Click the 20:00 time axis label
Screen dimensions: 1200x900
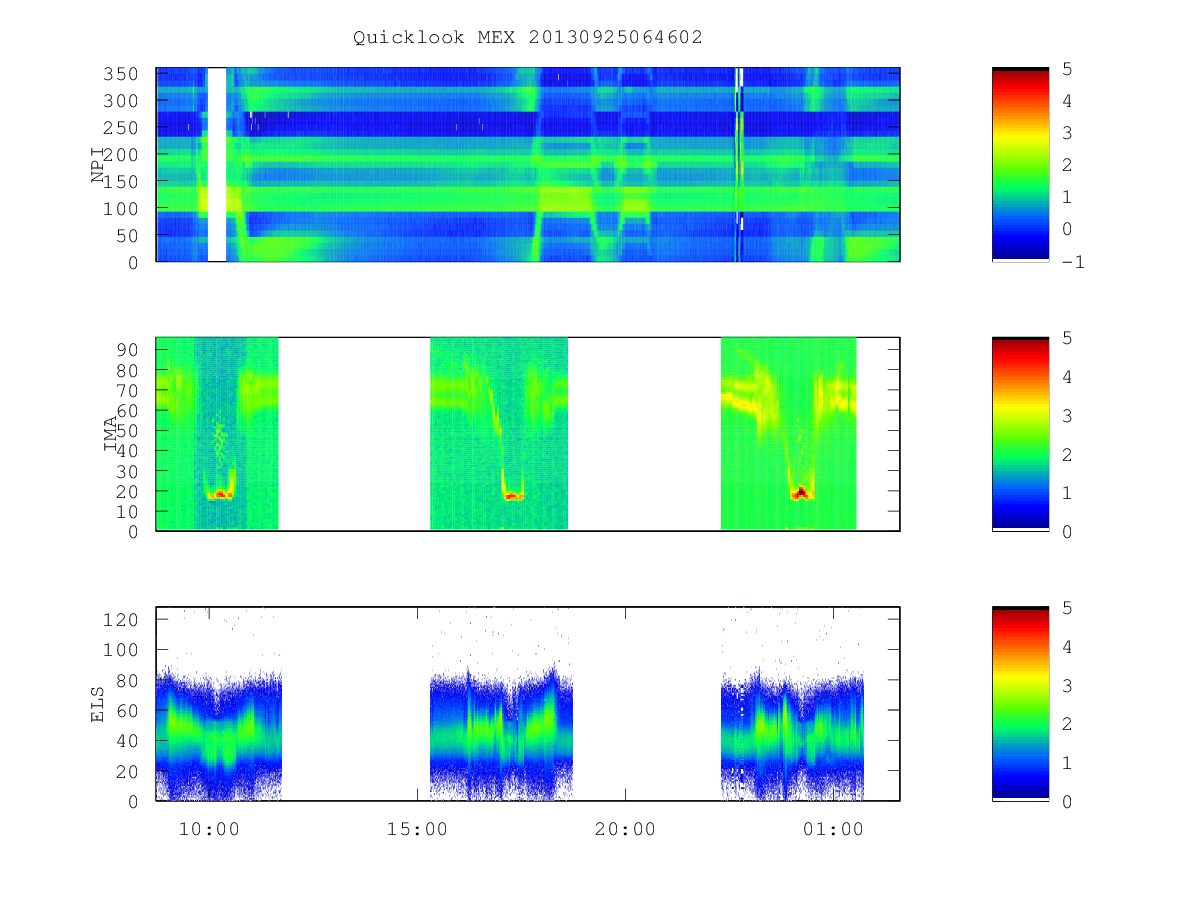coord(625,829)
